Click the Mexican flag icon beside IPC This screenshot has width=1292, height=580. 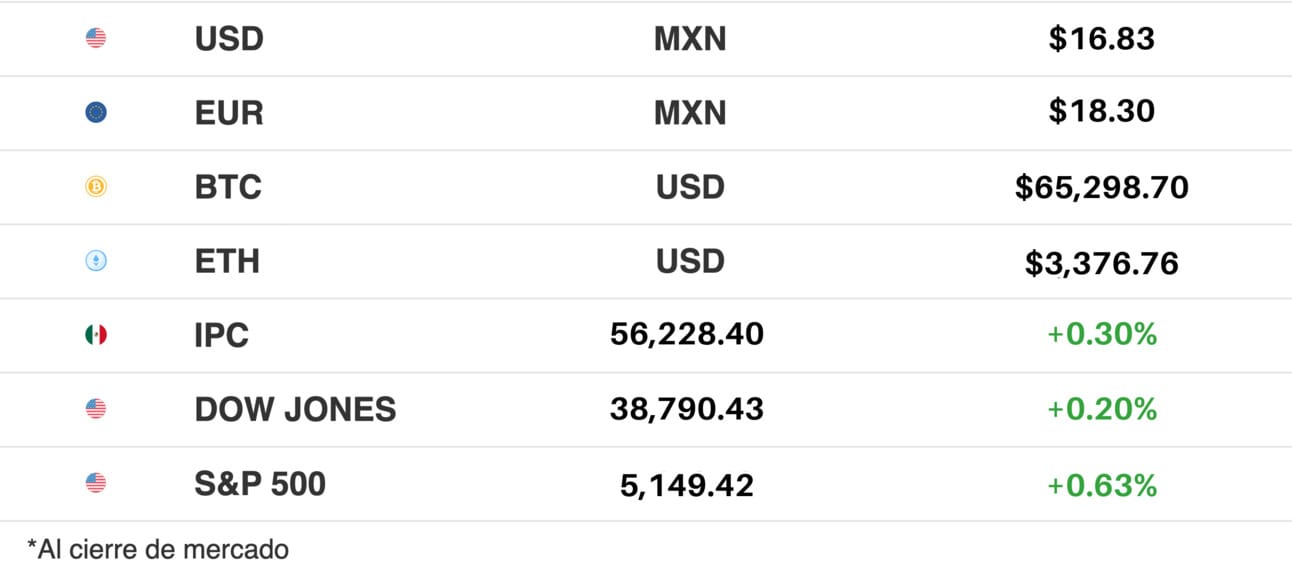click(96, 335)
